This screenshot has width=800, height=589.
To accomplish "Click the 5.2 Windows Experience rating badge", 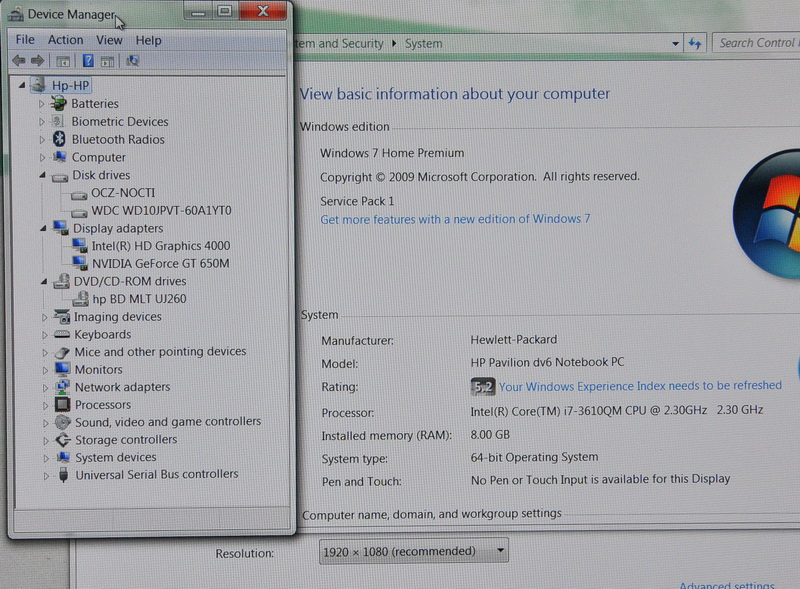I will pyautogui.click(x=482, y=386).
